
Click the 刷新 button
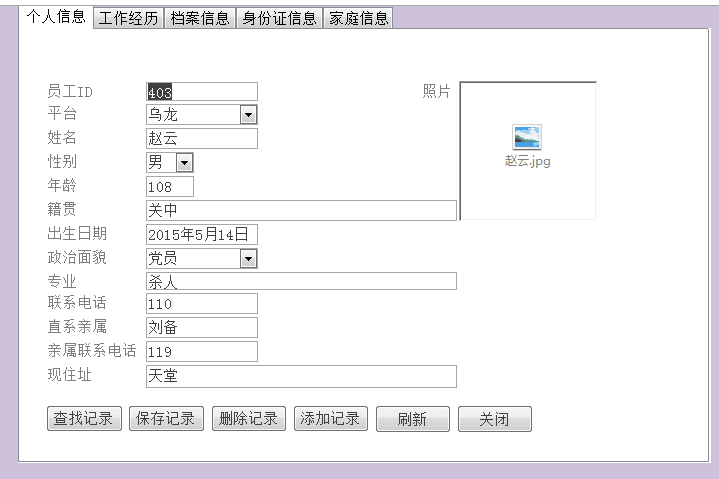412,419
